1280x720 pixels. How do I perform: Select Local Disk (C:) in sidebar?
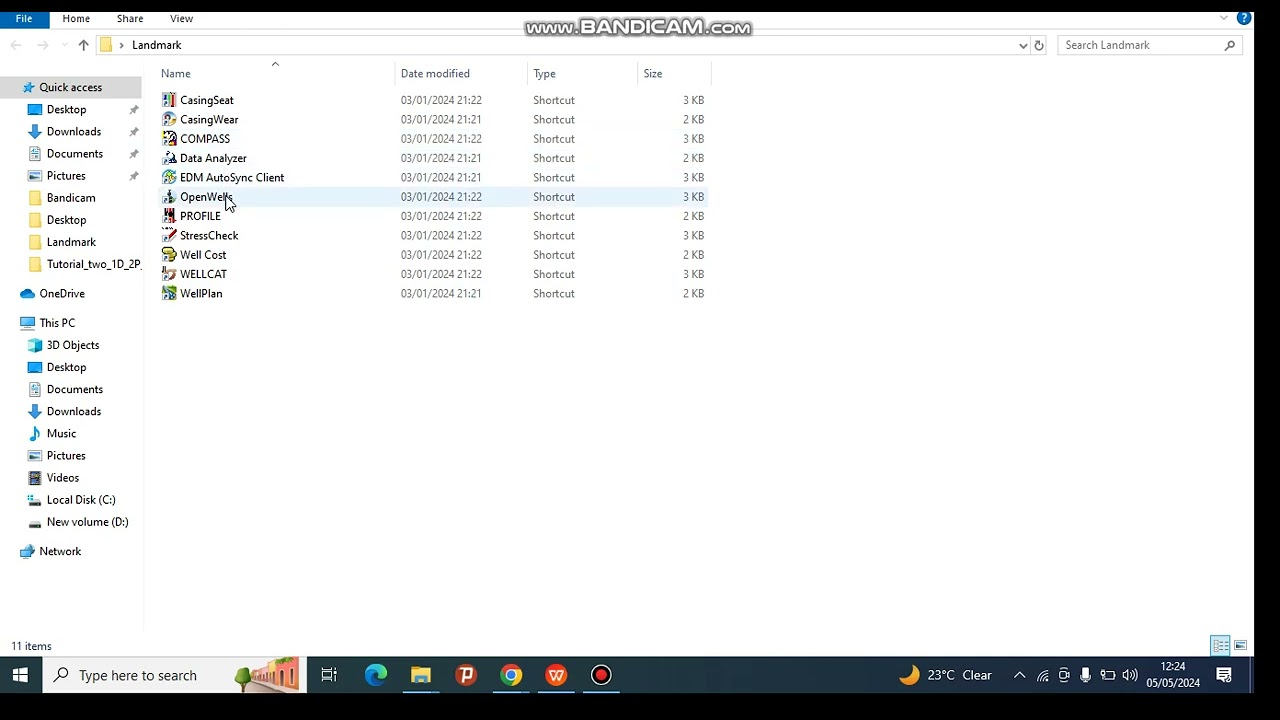[80, 500]
